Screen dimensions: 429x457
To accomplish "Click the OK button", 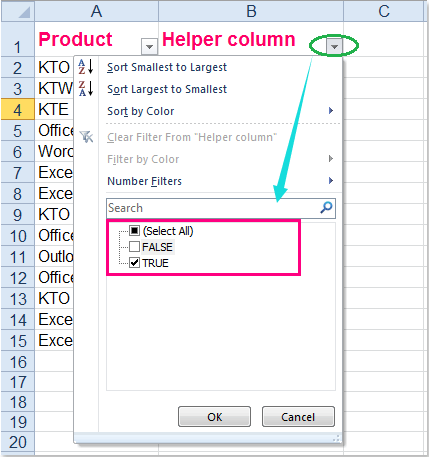I will (214, 417).
